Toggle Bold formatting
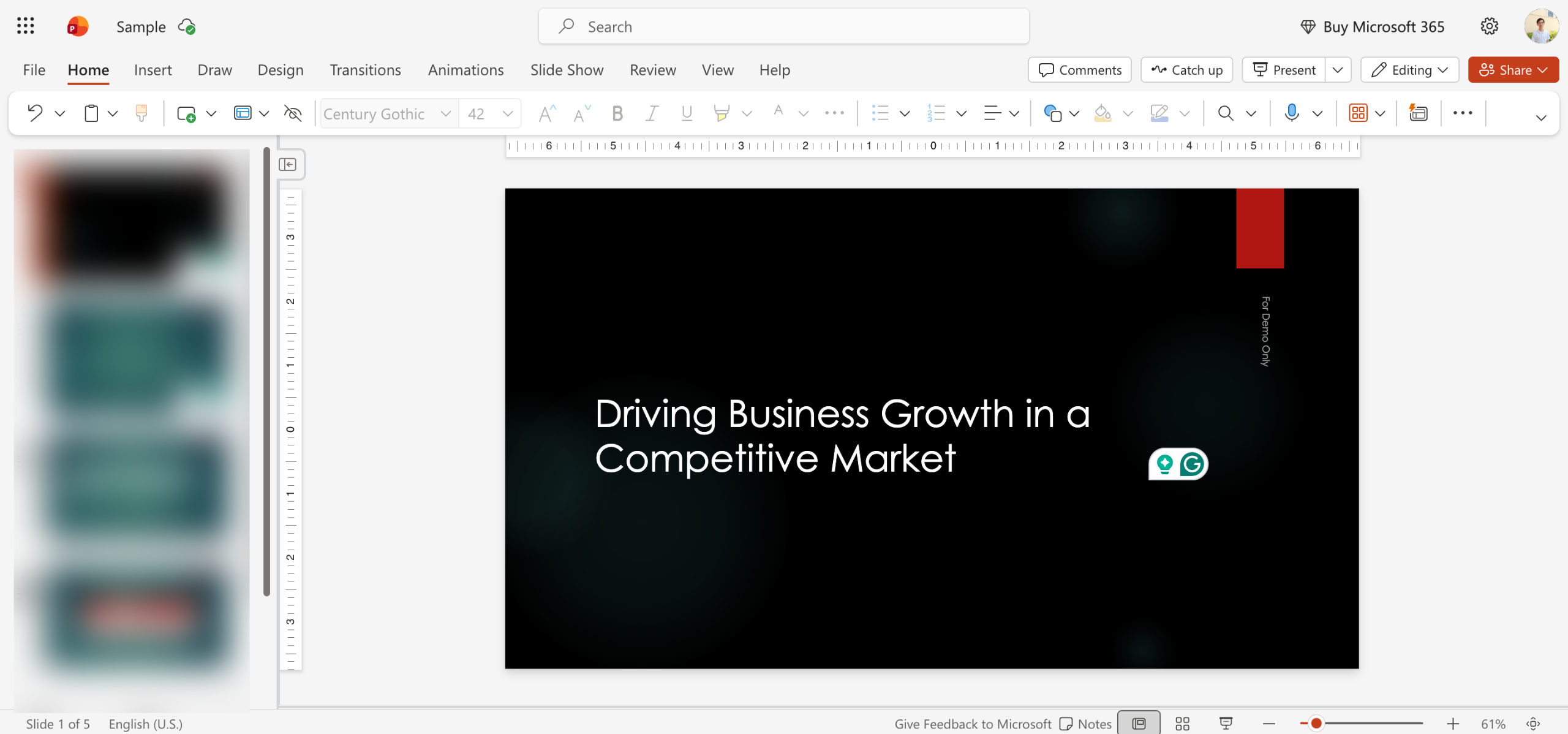The image size is (1568, 734). coord(617,113)
